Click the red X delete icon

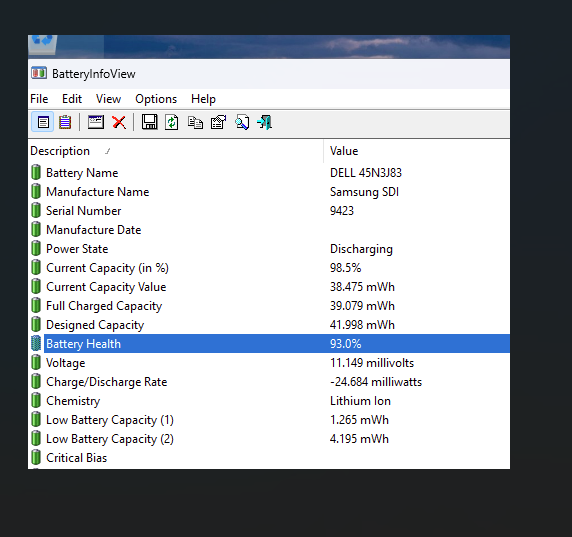[119, 122]
